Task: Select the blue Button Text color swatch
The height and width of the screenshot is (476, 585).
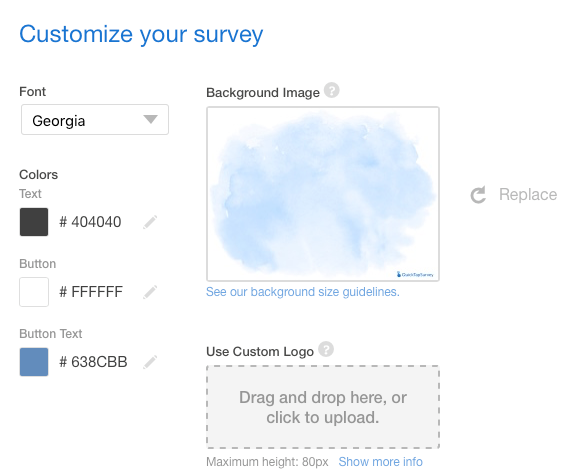Action: (34, 362)
